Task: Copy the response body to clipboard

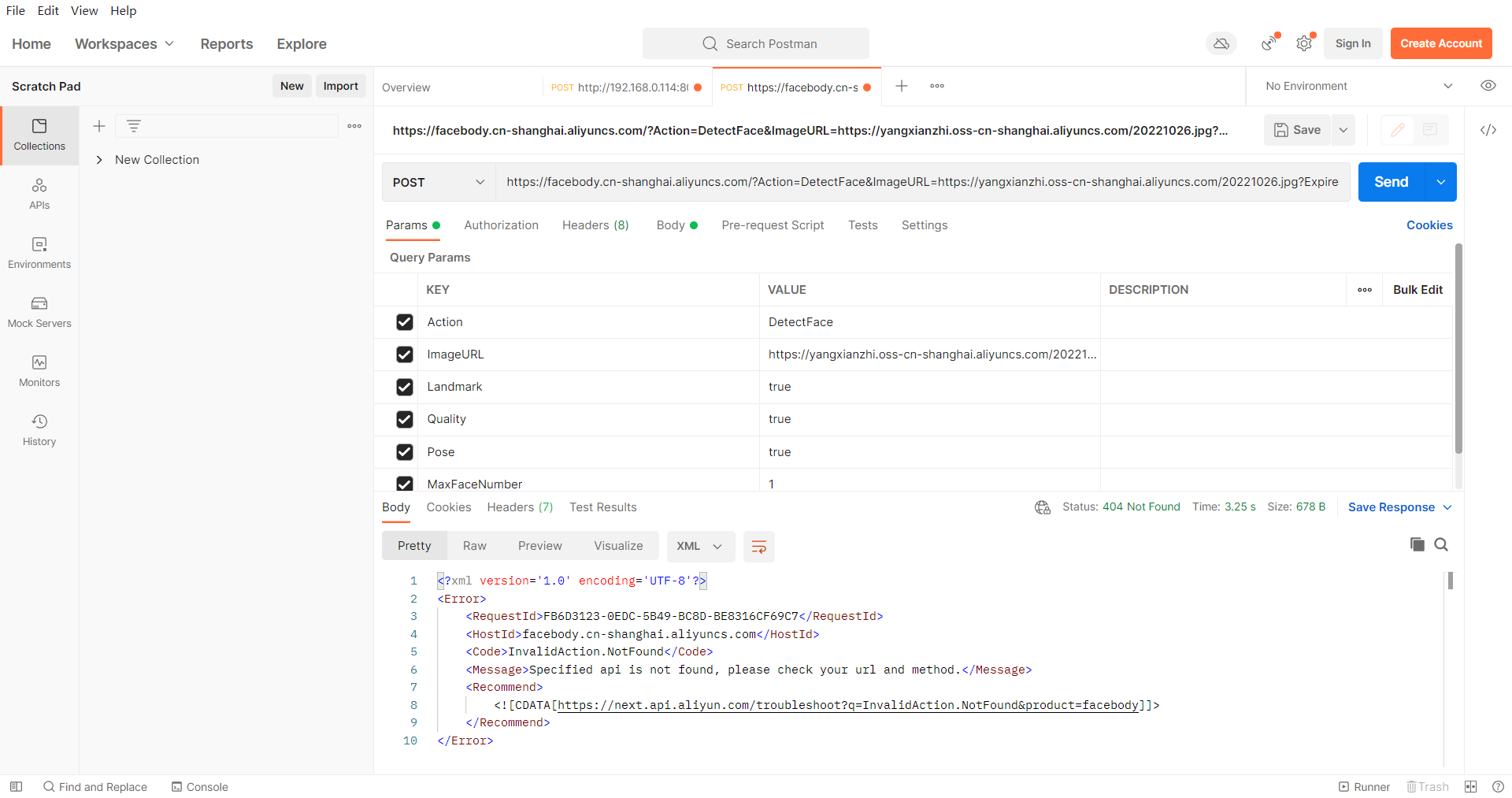Action: coord(1417,544)
